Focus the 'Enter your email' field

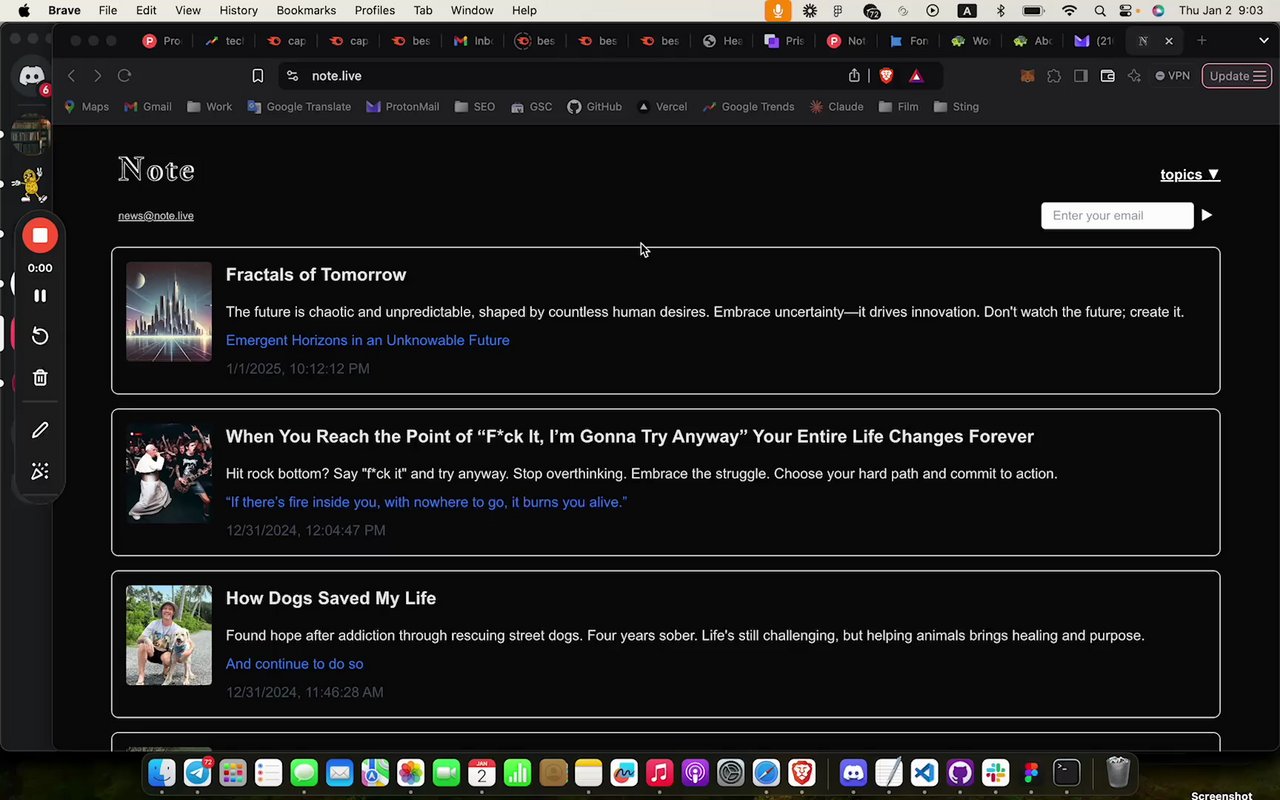(x=1117, y=215)
